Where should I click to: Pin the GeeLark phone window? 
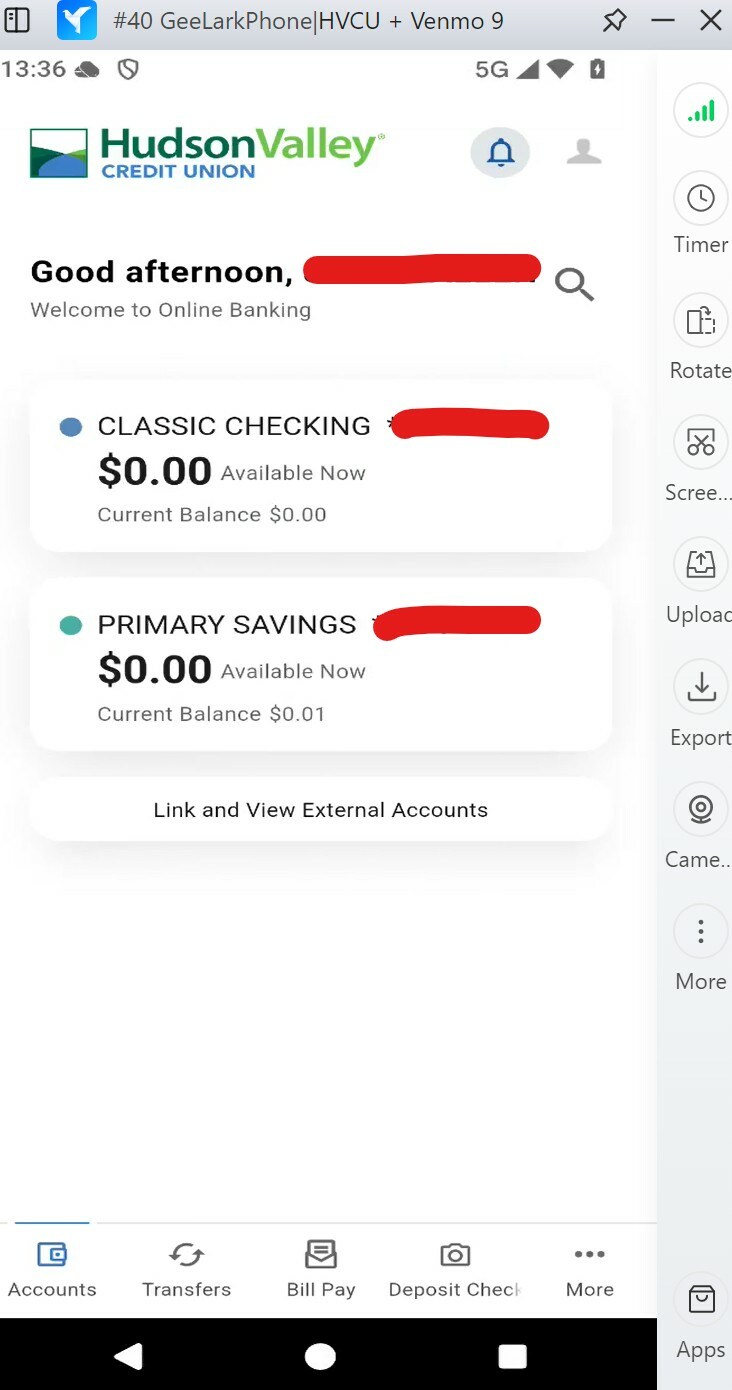point(614,20)
